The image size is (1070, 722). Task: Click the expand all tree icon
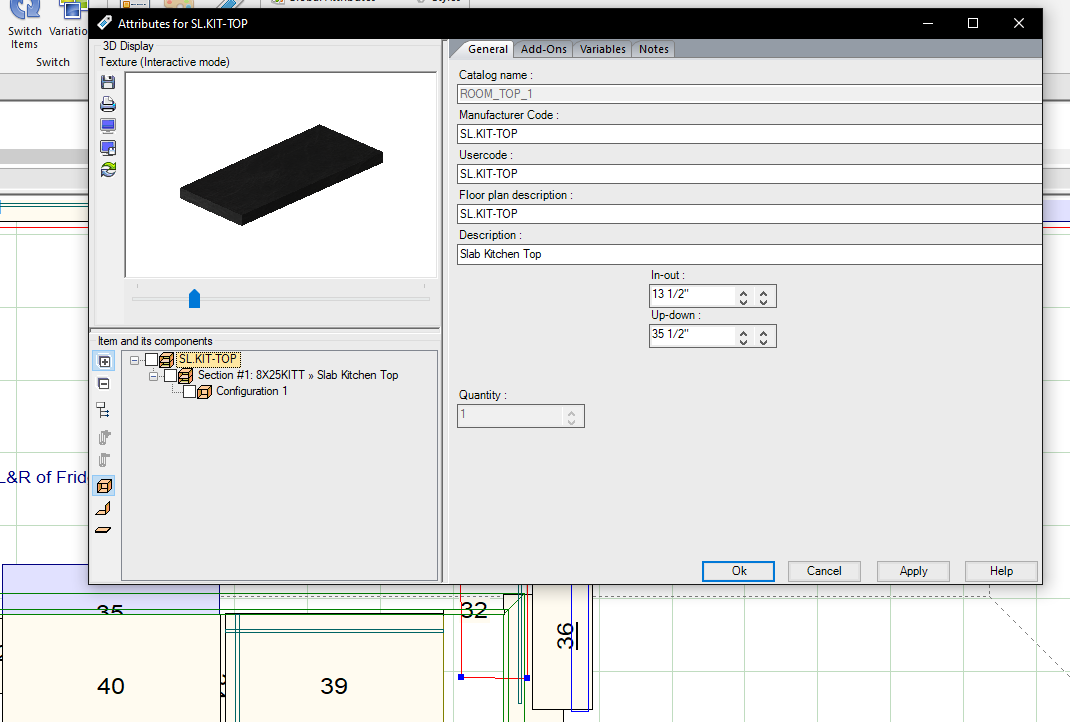point(104,361)
